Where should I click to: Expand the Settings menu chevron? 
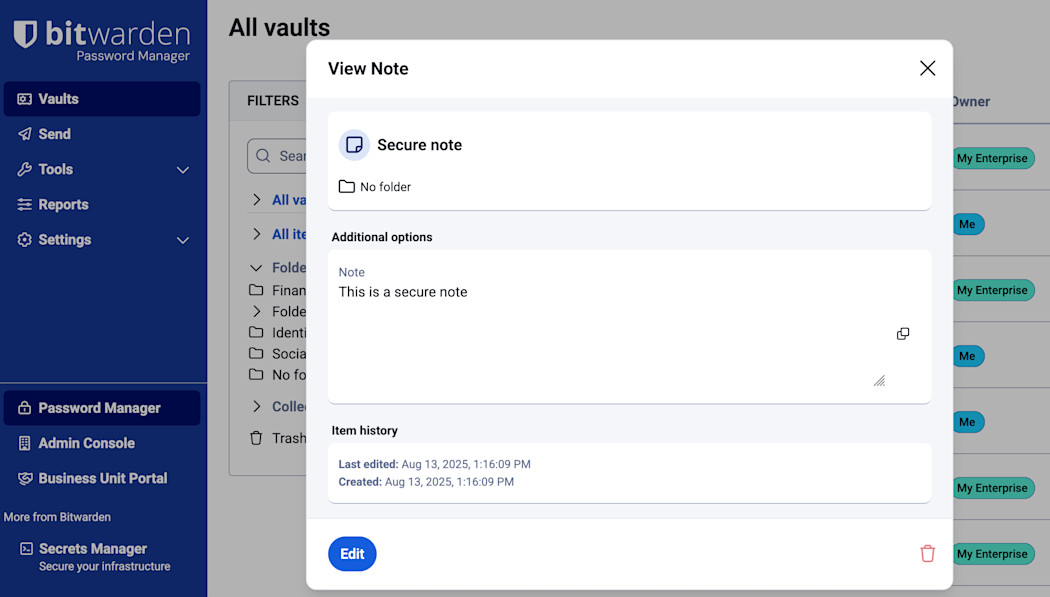click(x=183, y=240)
